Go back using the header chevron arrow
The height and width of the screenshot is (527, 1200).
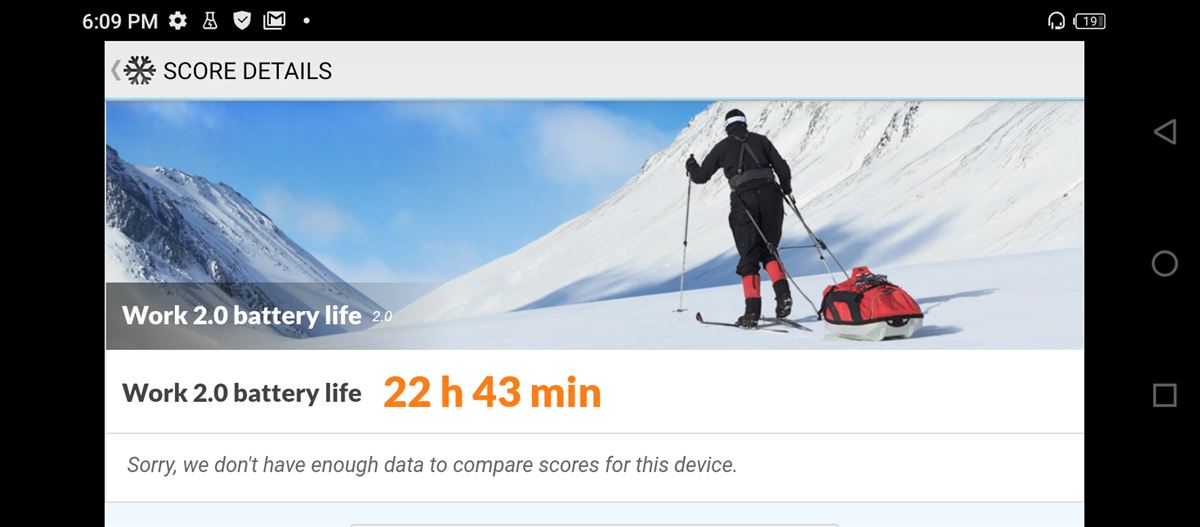[x=115, y=71]
